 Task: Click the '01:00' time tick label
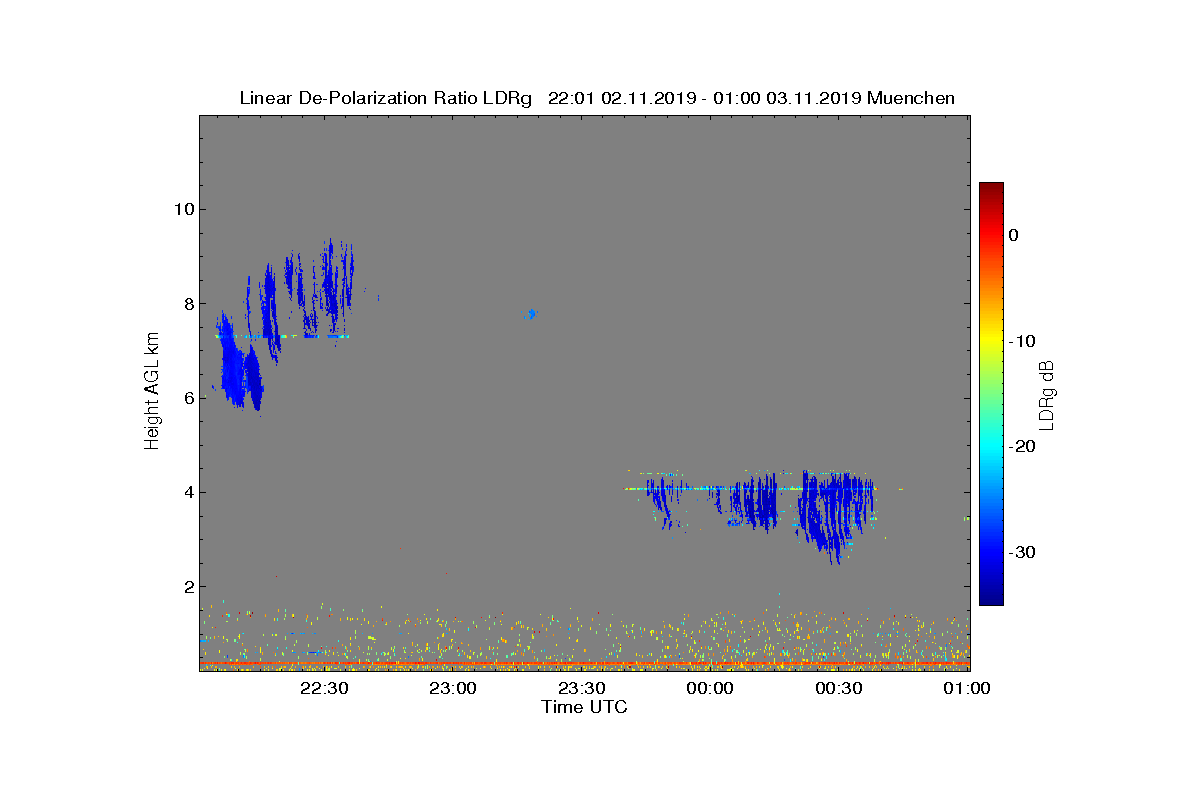click(967, 688)
